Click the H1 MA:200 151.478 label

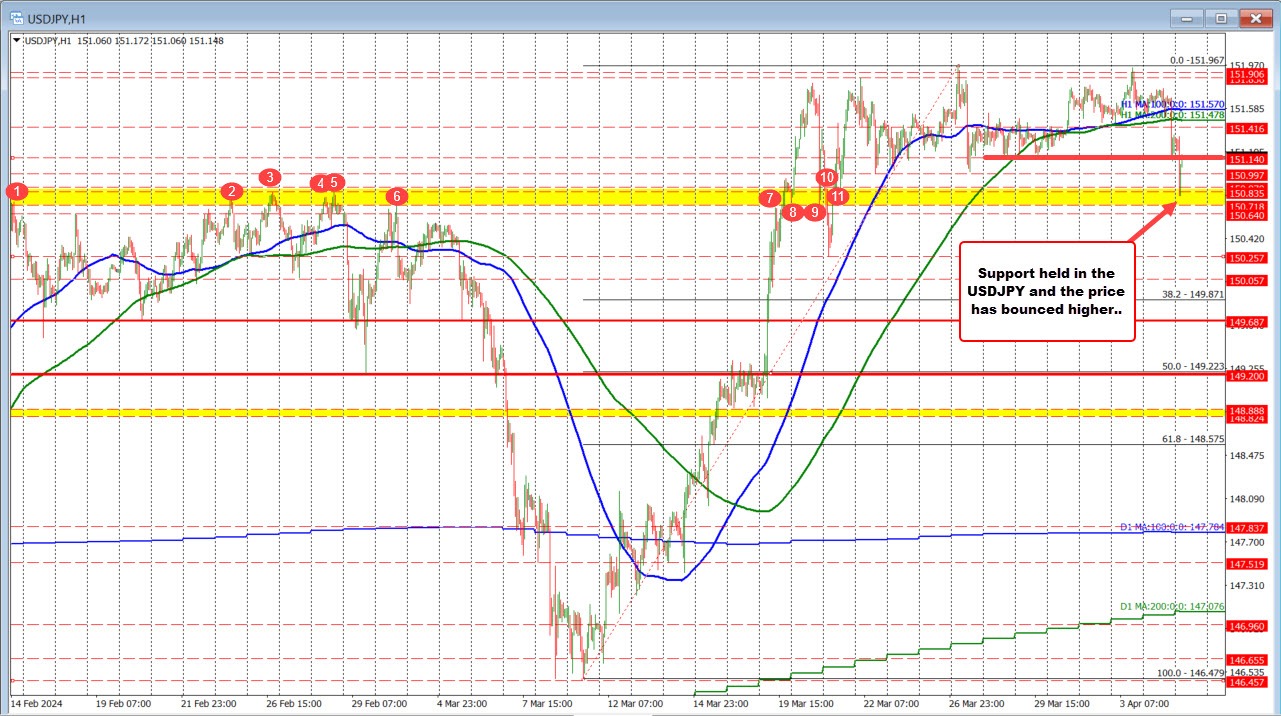point(1172,115)
